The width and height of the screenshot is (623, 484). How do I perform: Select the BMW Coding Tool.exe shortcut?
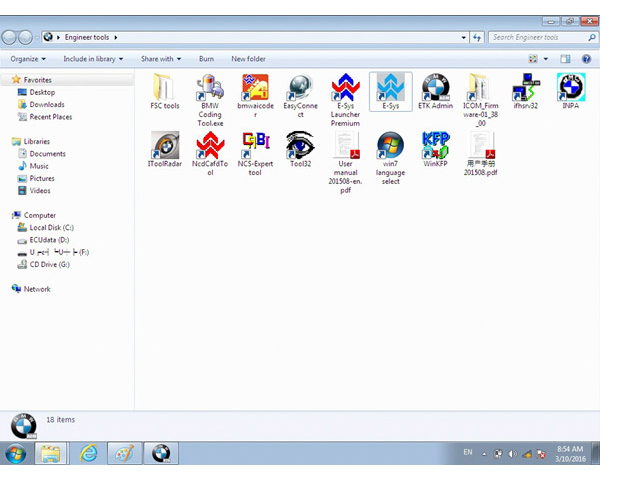tap(210, 100)
